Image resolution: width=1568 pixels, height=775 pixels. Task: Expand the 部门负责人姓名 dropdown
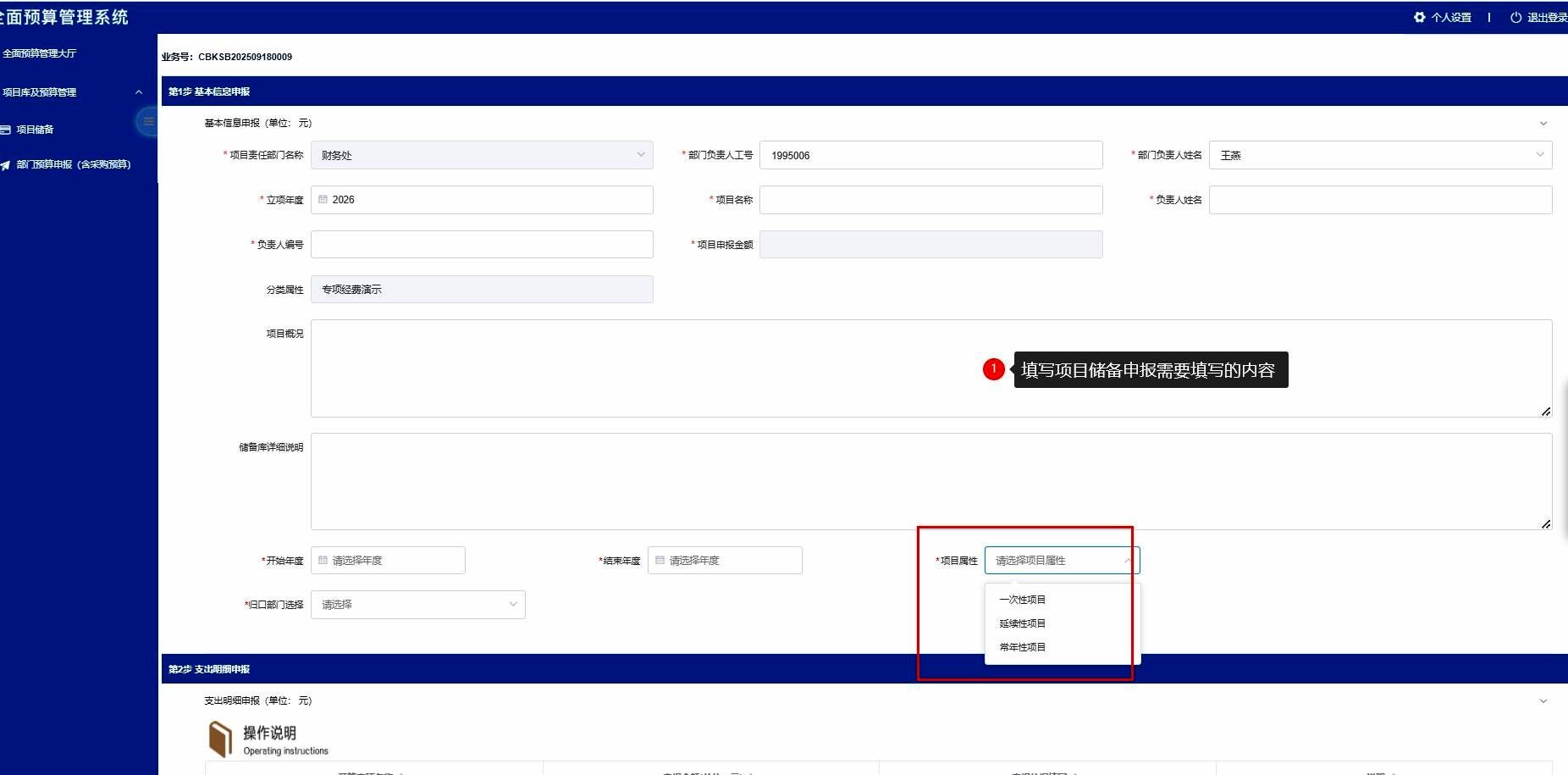click(x=1380, y=155)
